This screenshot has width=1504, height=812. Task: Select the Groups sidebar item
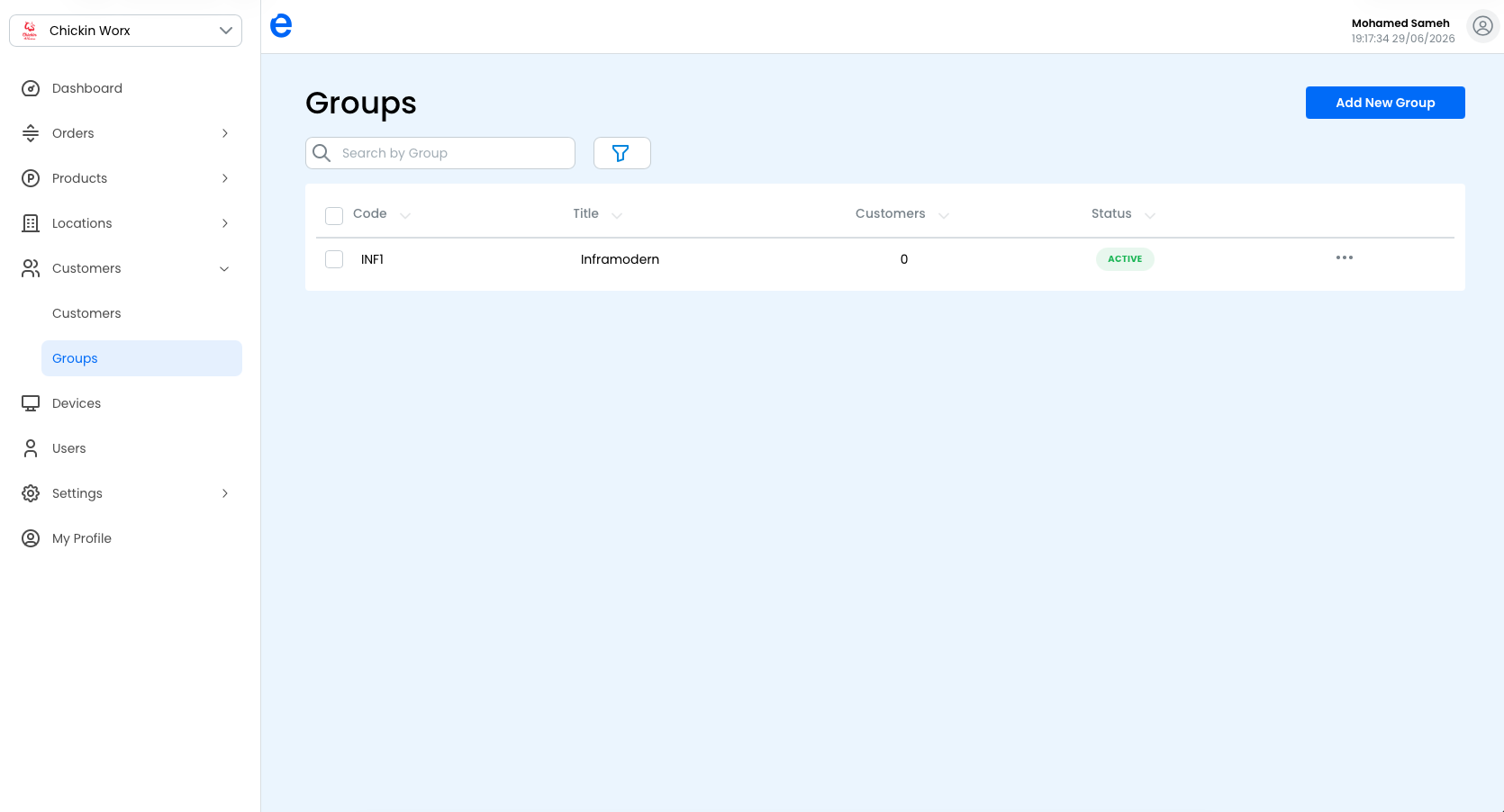point(141,358)
